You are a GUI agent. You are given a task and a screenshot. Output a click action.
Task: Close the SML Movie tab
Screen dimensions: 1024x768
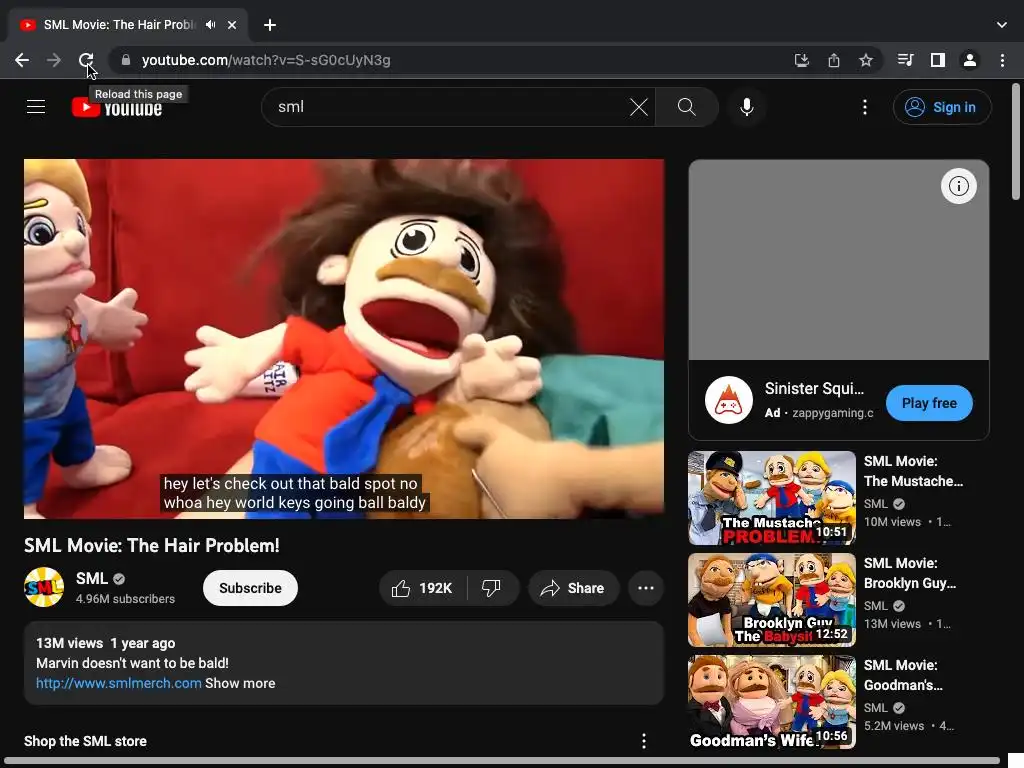click(232, 25)
